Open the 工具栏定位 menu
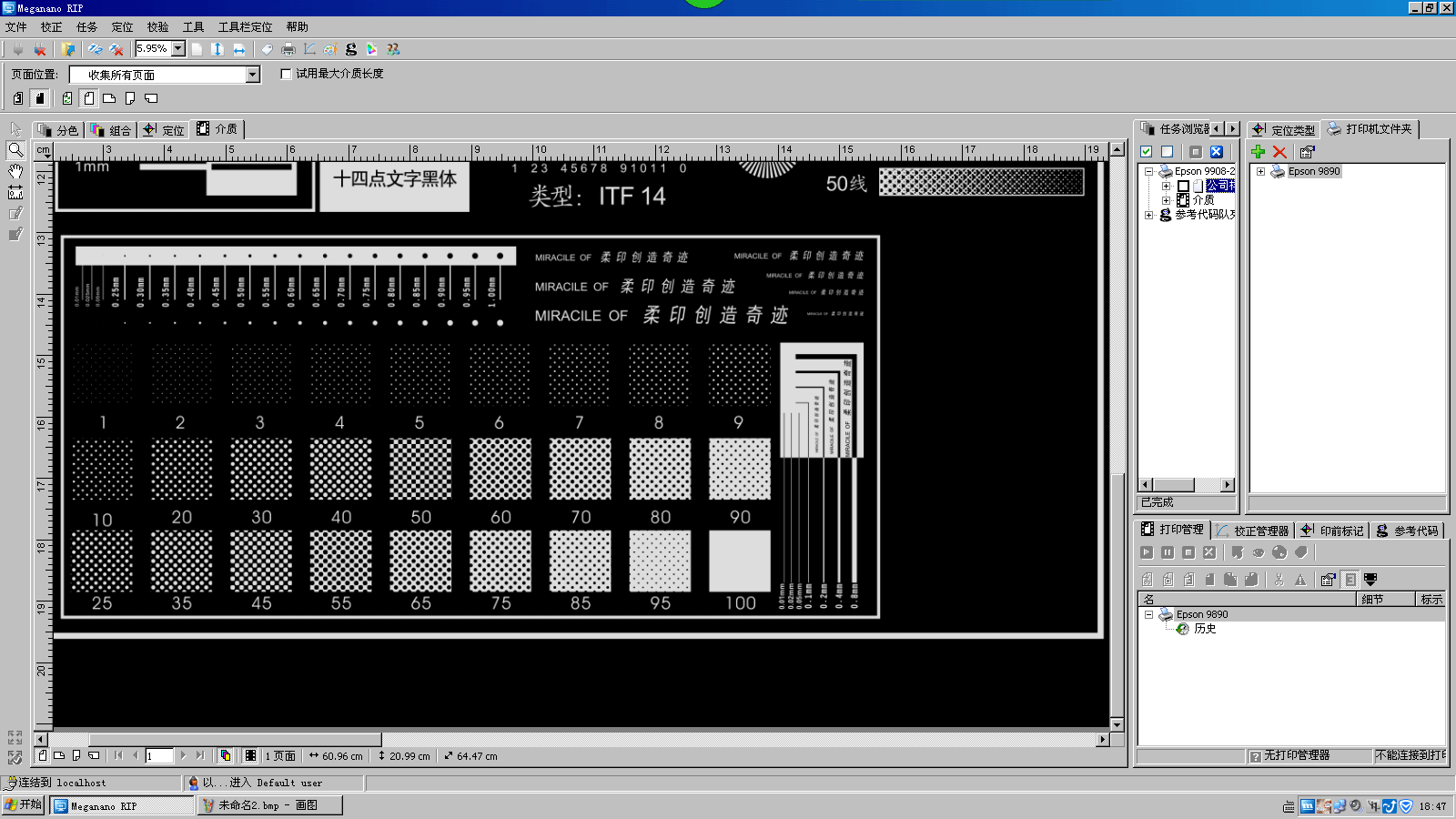The width and height of the screenshot is (1456, 819). click(x=245, y=27)
